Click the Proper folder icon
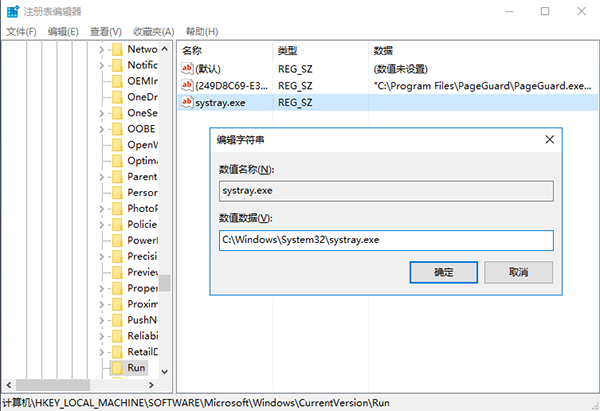The image size is (600, 411). pyautogui.click(x=117, y=288)
